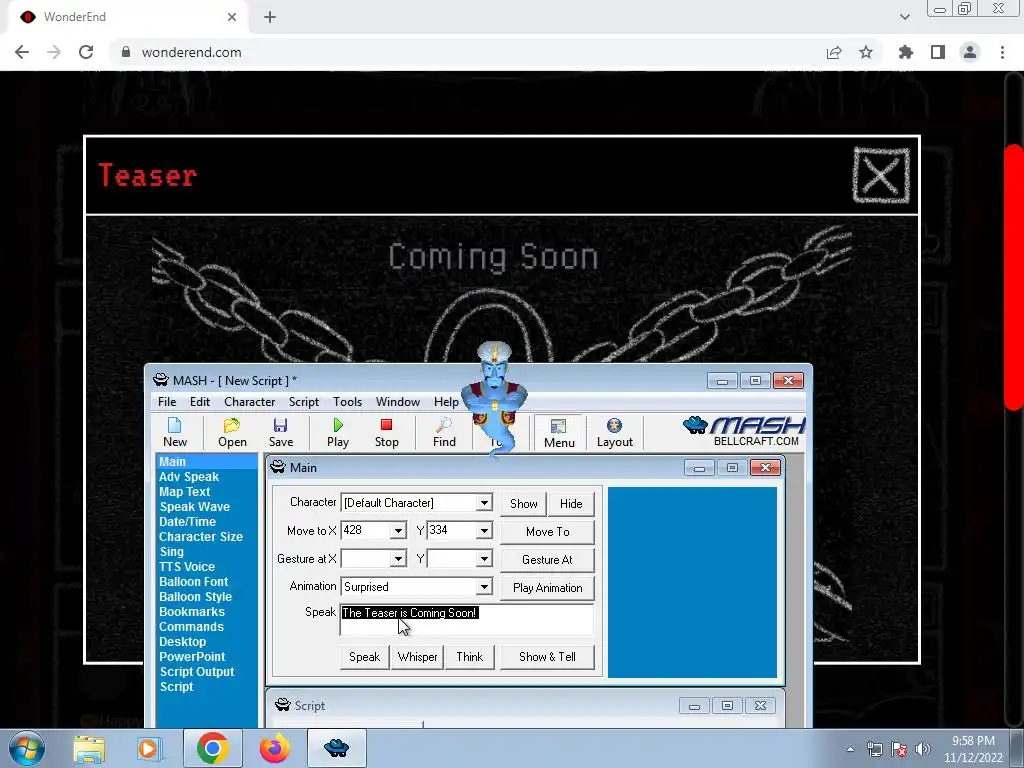Screen dimensions: 1024x768
Task: Close the Teaser panel with the X icon
Action: point(881,175)
